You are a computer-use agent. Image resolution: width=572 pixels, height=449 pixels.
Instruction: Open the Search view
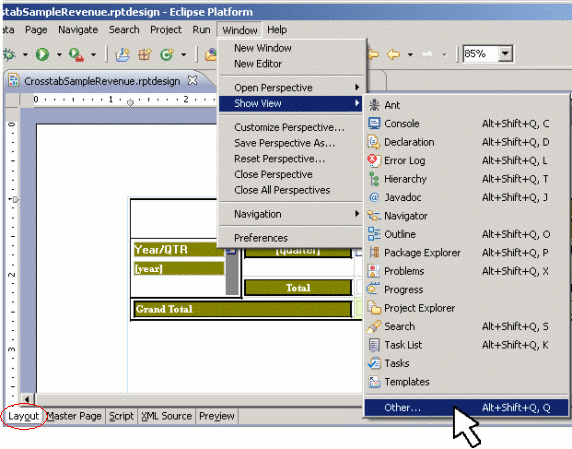[466, 326]
